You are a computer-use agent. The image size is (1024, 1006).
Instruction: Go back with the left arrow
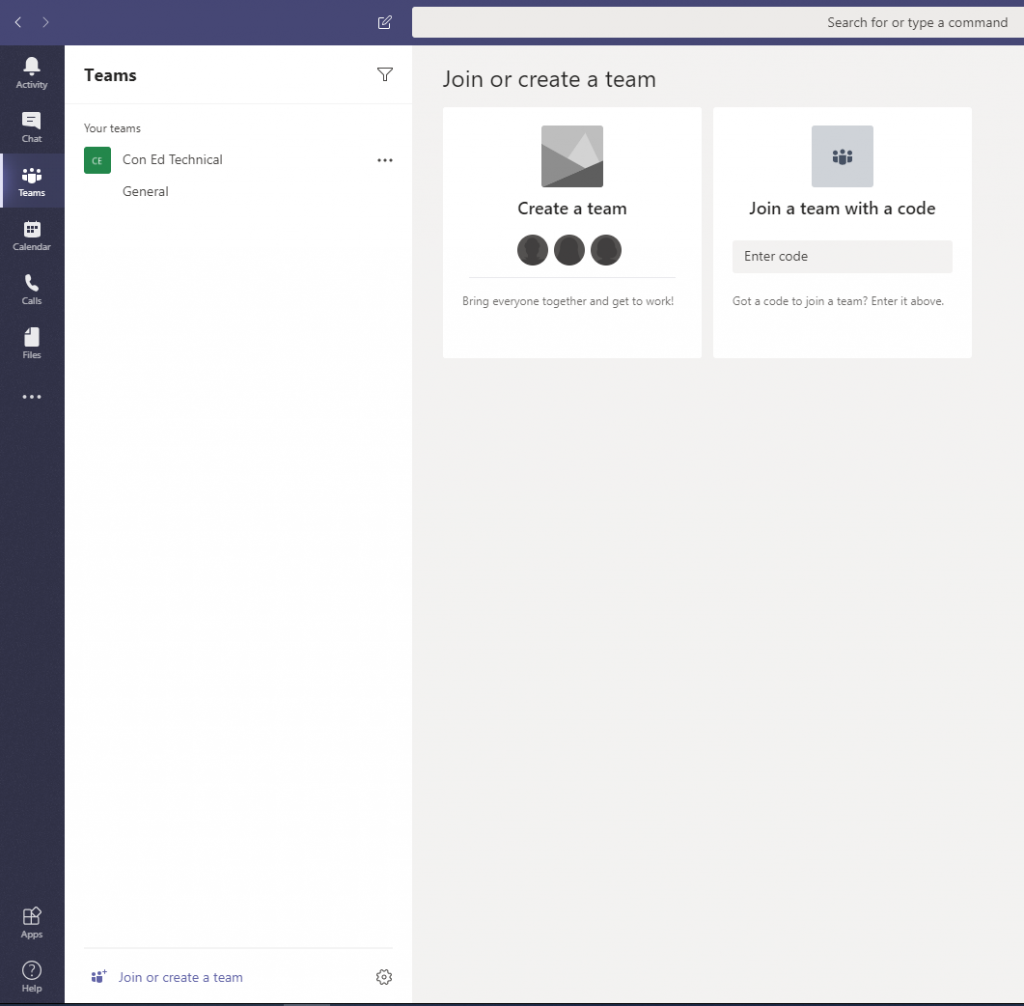coord(18,22)
